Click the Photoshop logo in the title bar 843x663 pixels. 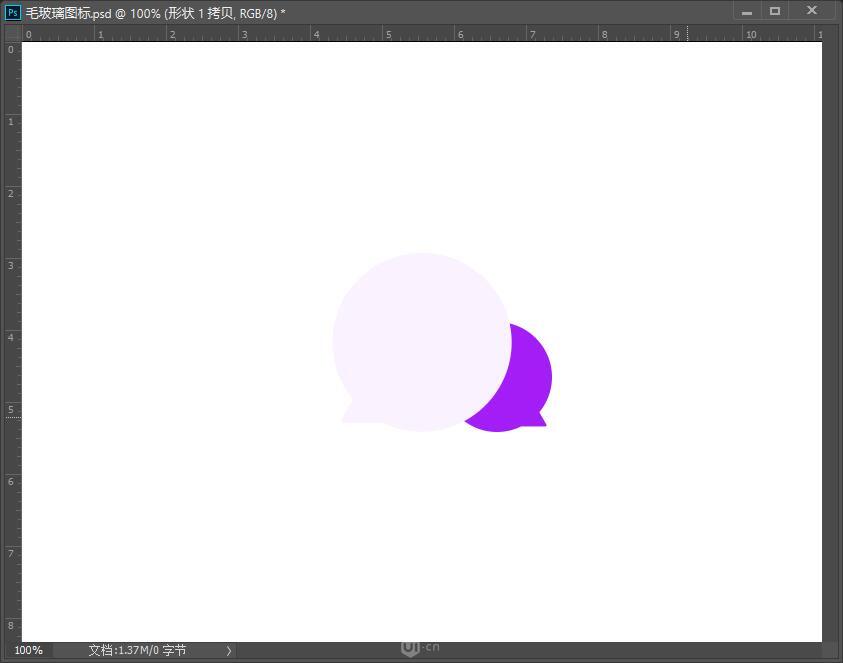(x=11, y=11)
